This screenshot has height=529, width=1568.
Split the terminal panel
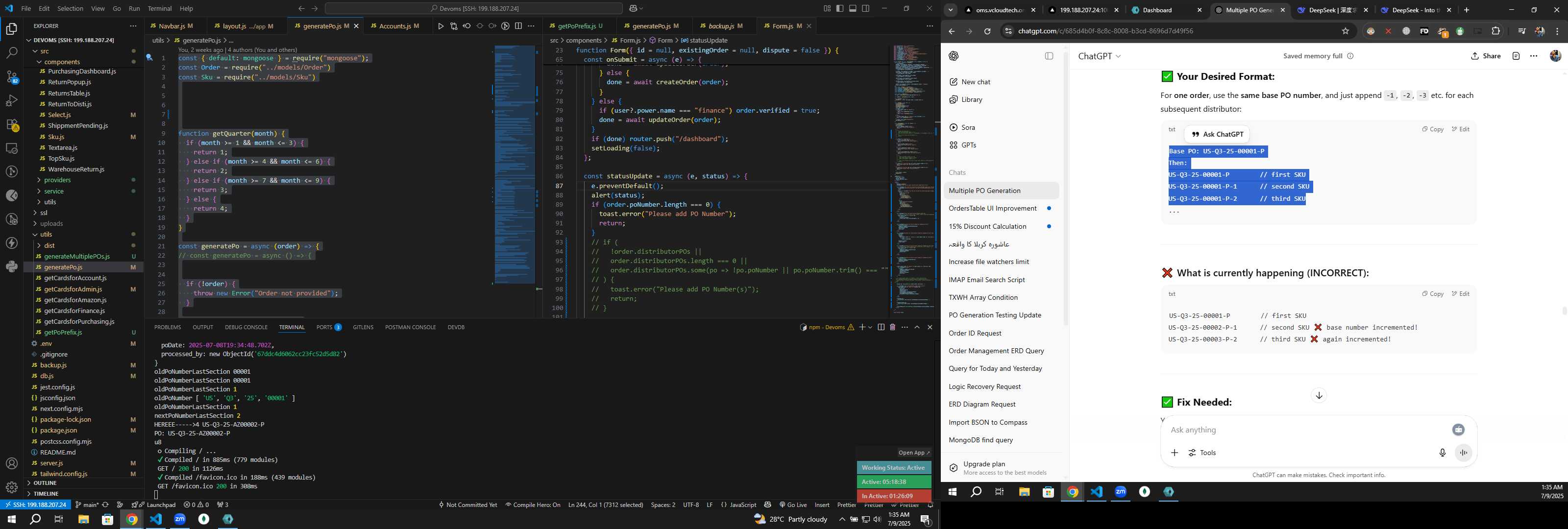click(x=881, y=328)
